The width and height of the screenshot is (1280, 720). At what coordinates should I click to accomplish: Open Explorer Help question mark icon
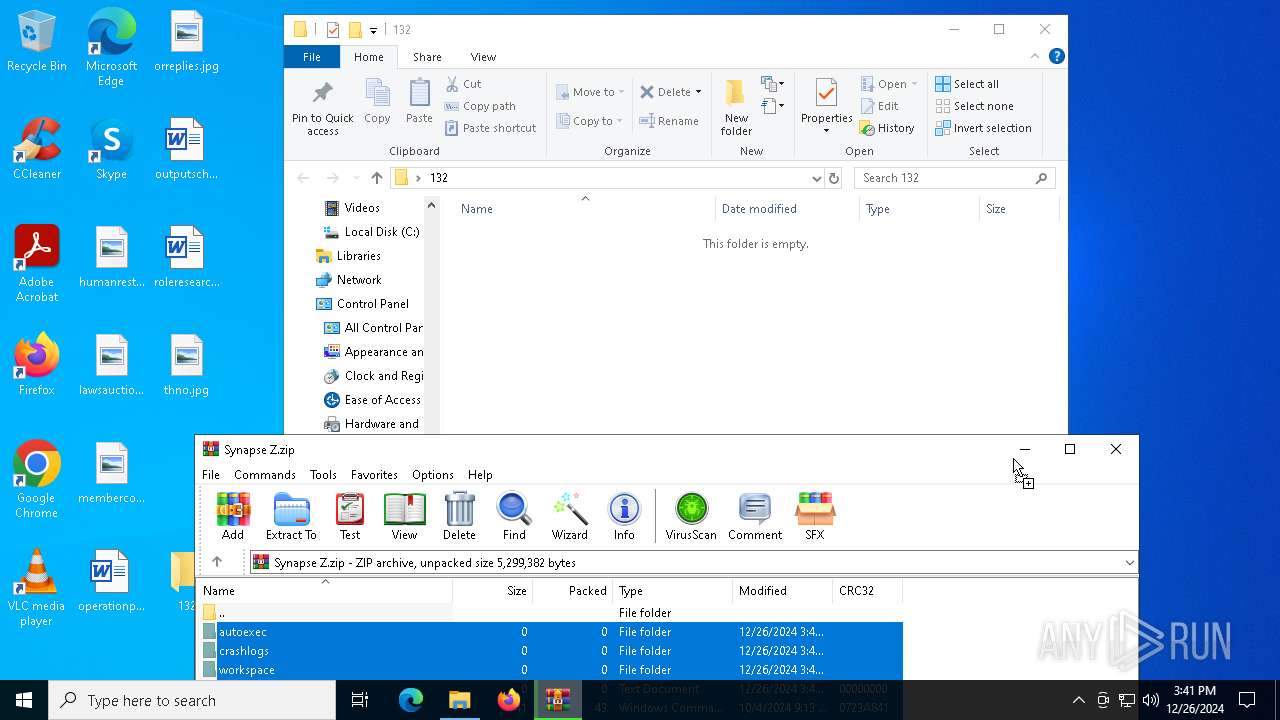[x=1056, y=57]
